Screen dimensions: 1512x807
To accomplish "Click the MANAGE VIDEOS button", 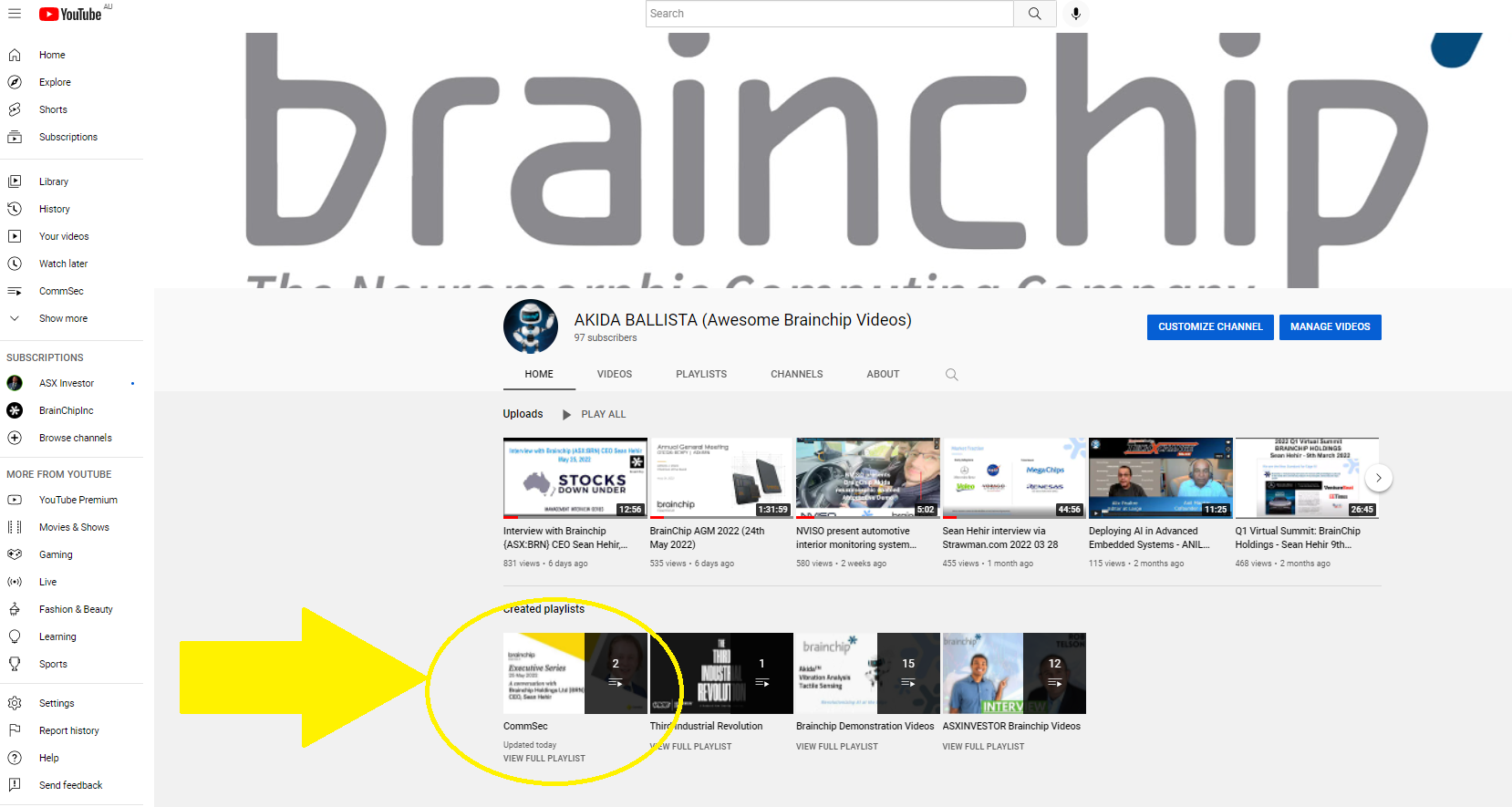I will coord(1330,326).
